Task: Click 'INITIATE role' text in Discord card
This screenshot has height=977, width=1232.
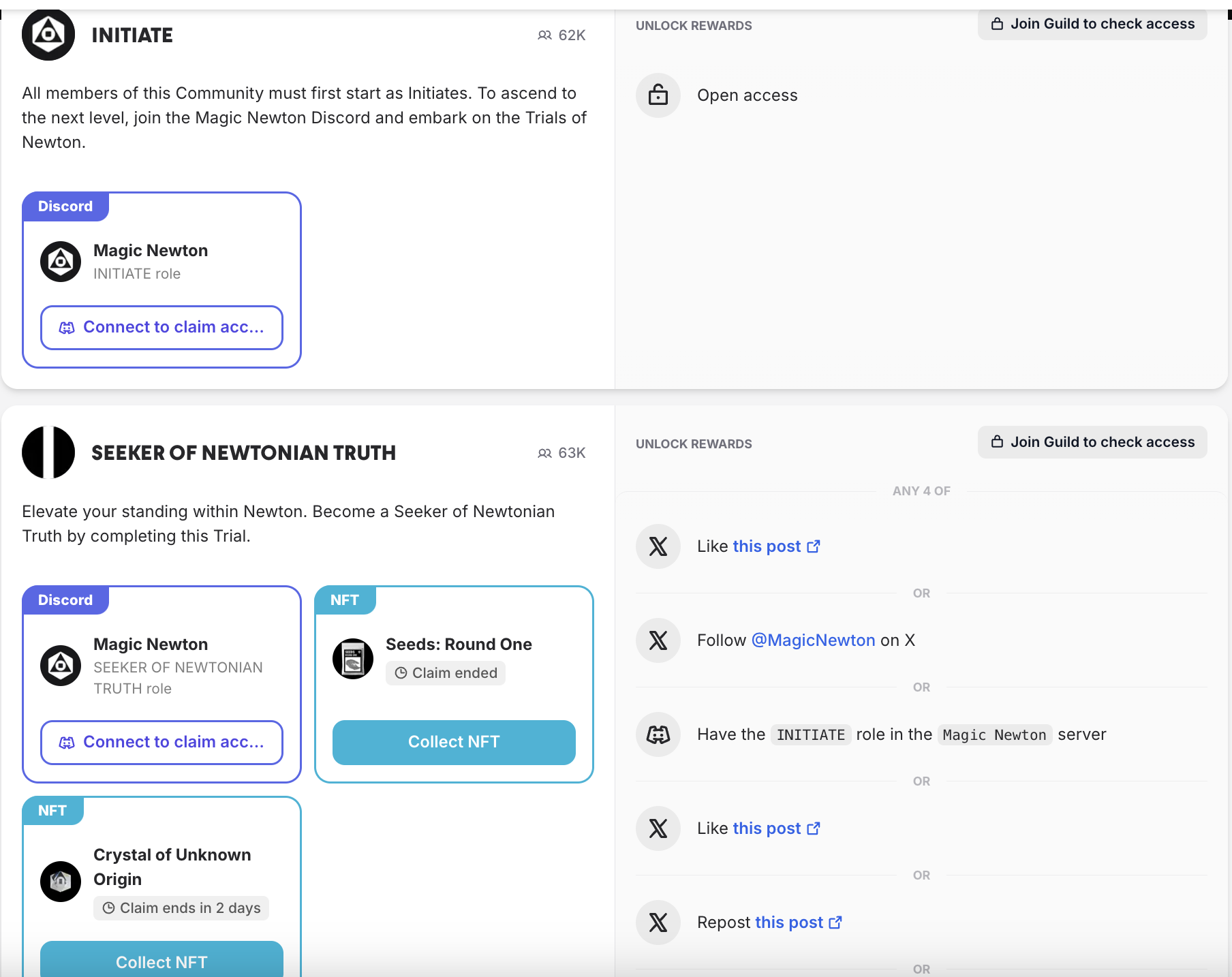Action: [x=137, y=274]
